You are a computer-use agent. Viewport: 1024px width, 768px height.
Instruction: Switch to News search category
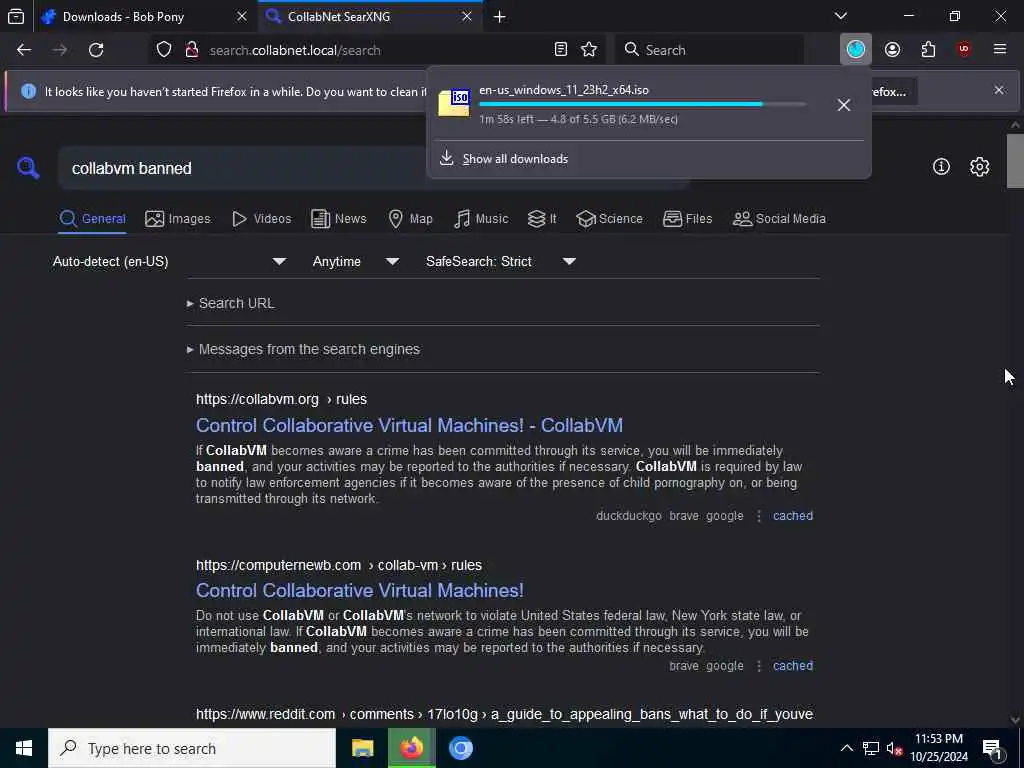click(338, 219)
